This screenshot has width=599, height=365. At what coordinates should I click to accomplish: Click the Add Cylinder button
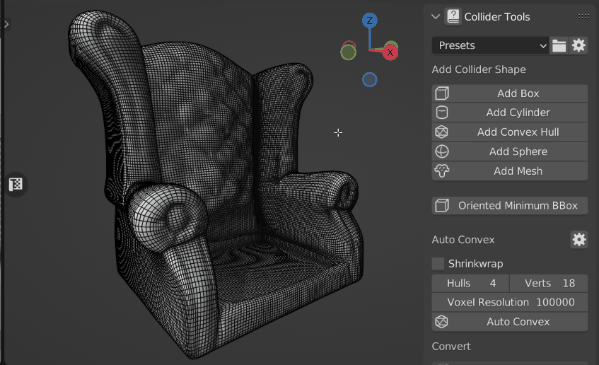point(510,112)
